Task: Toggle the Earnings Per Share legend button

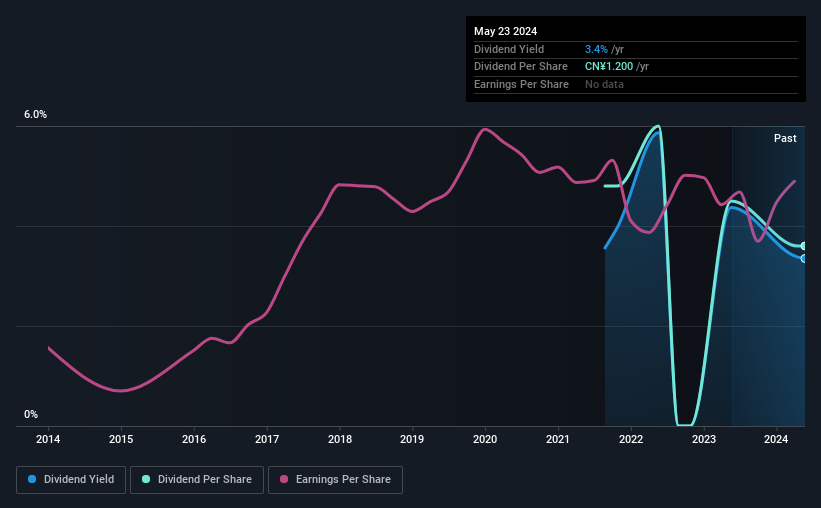Action: tap(335, 480)
